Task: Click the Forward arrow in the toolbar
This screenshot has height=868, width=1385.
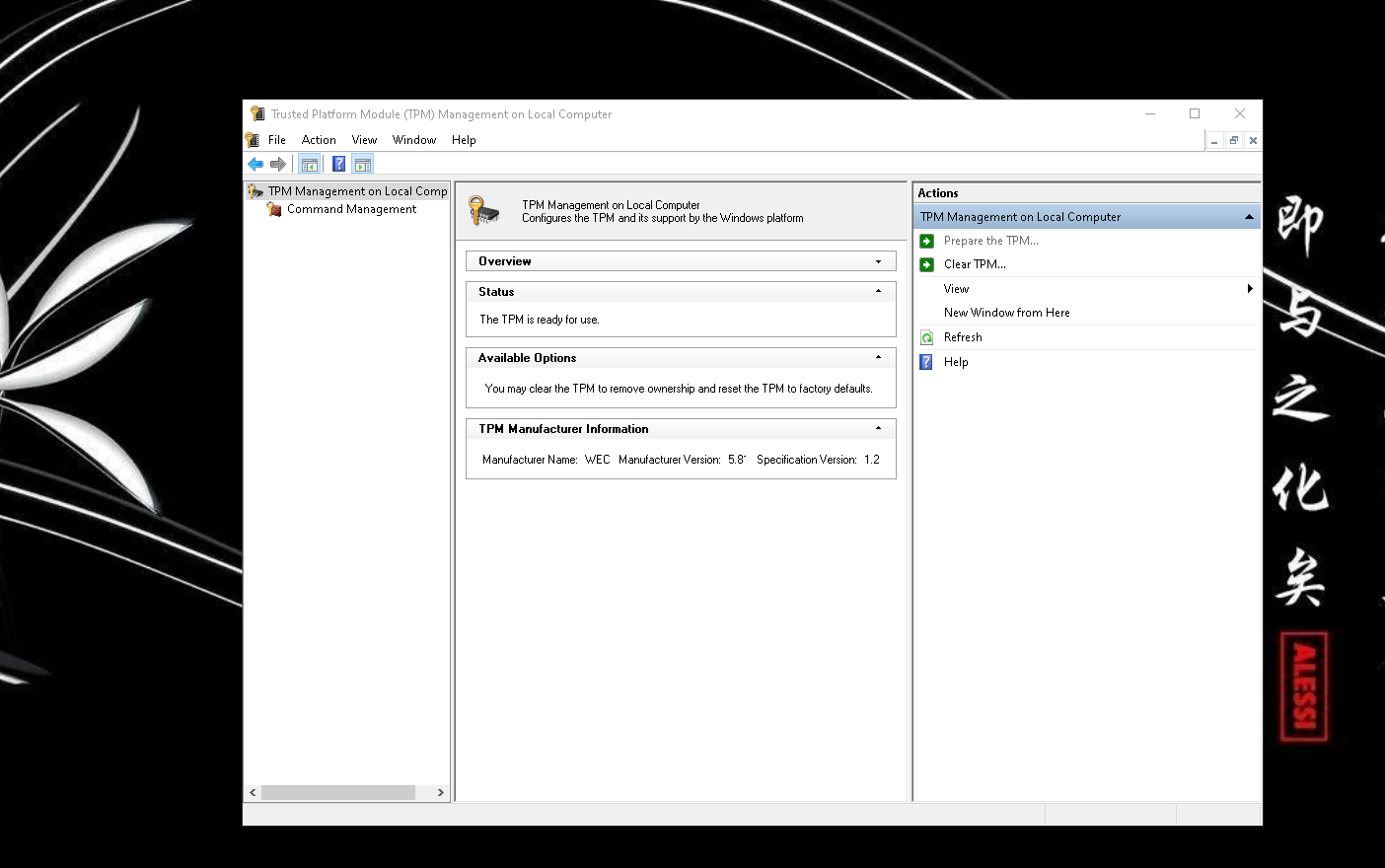Action: (x=278, y=165)
